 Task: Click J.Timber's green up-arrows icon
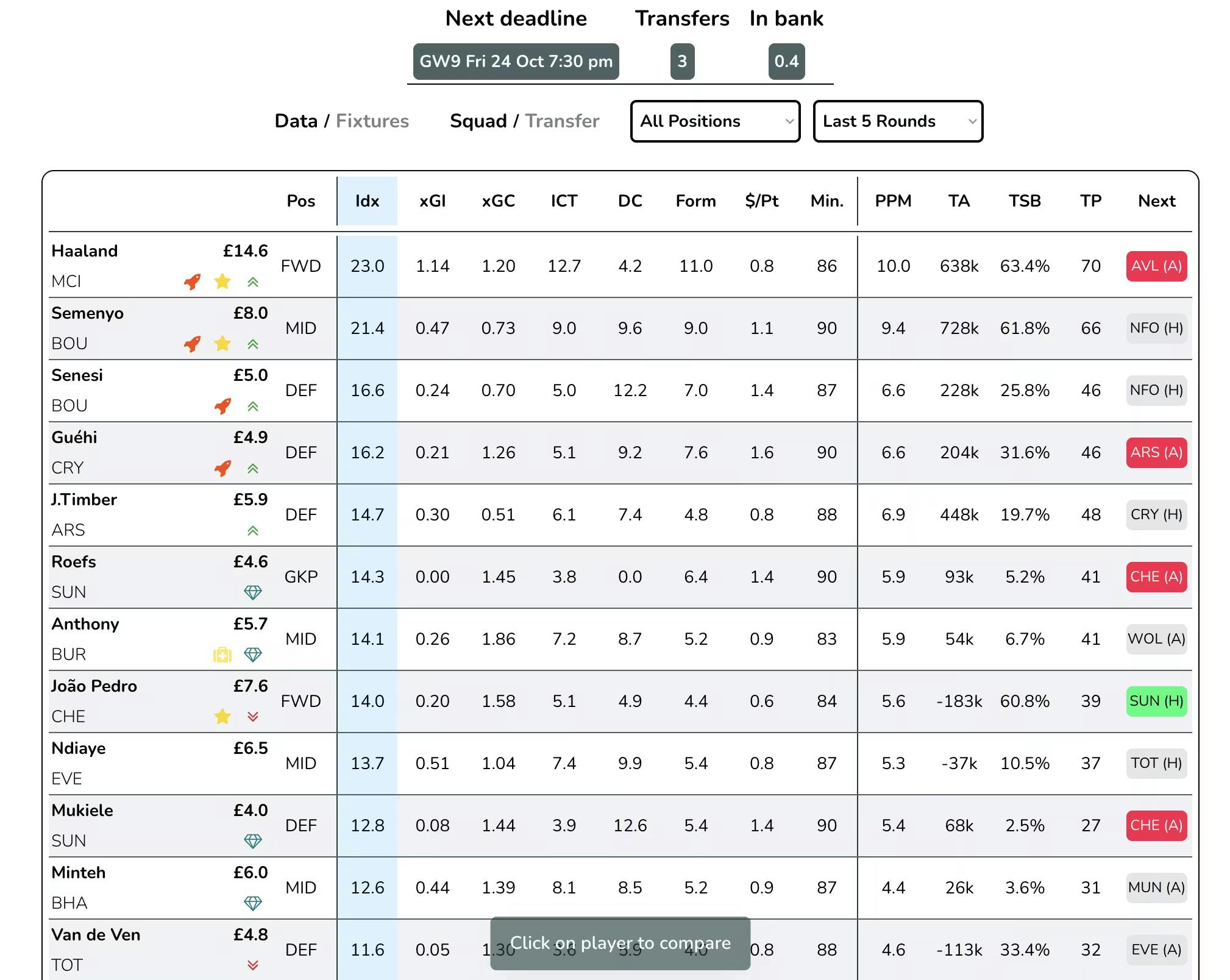coord(253,530)
